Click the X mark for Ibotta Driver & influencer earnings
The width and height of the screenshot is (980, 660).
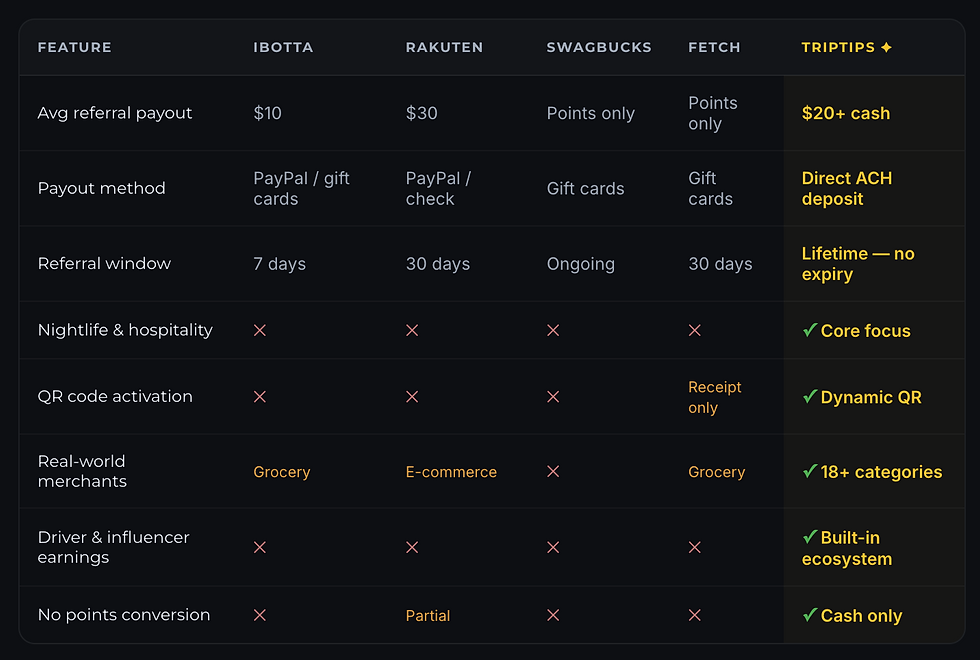[260, 548]
